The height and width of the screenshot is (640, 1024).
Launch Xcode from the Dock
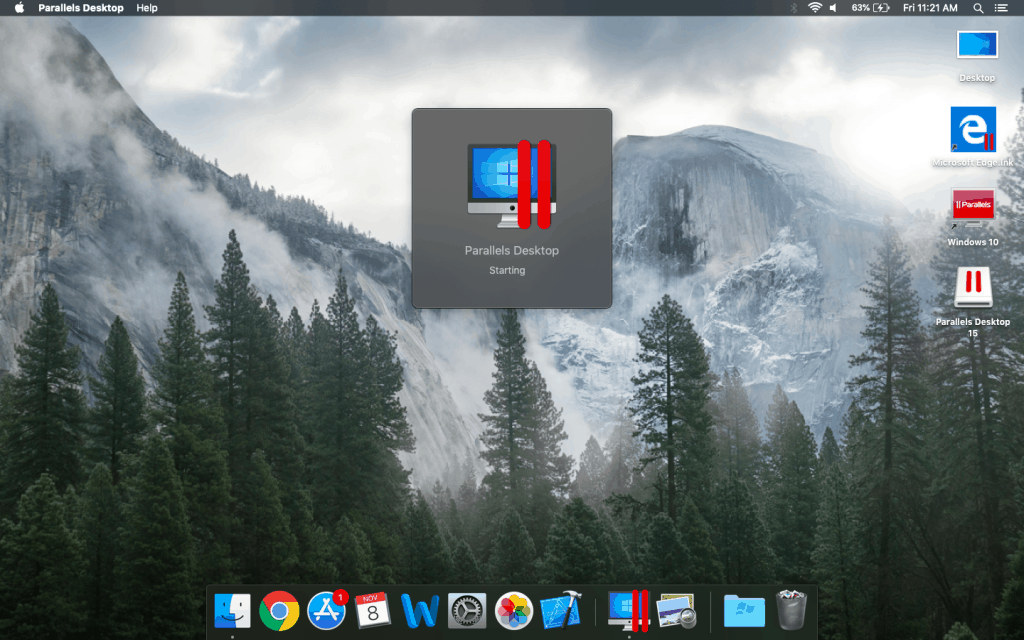click(561, 610)
